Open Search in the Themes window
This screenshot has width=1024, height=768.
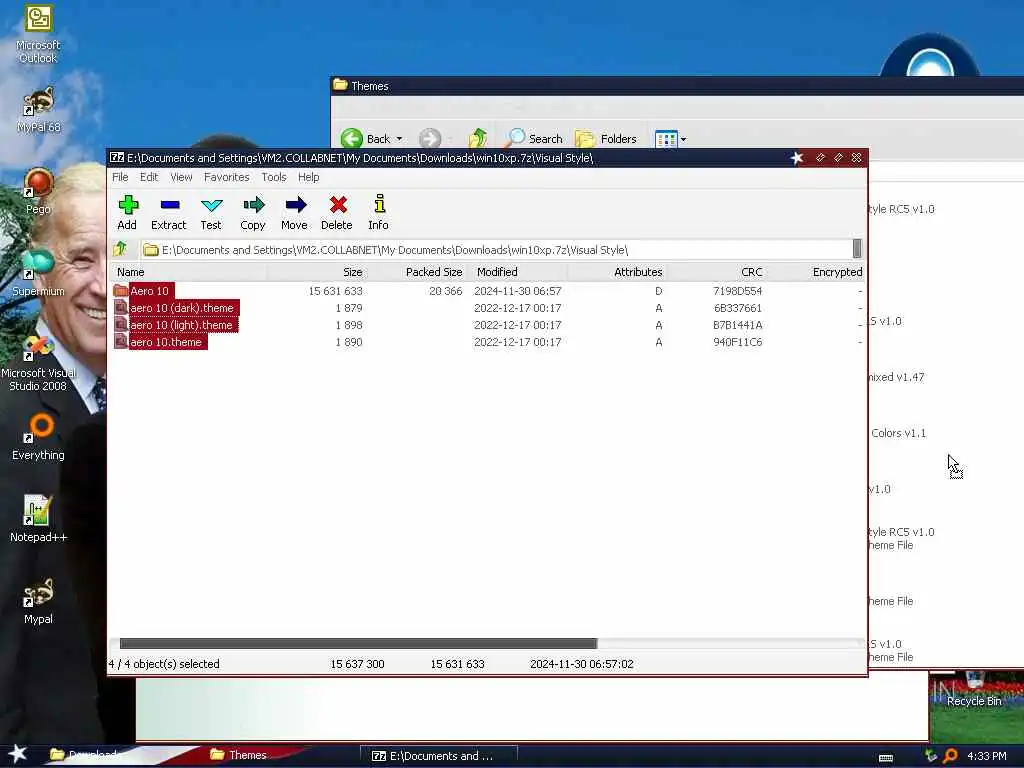tap(534, 138)
